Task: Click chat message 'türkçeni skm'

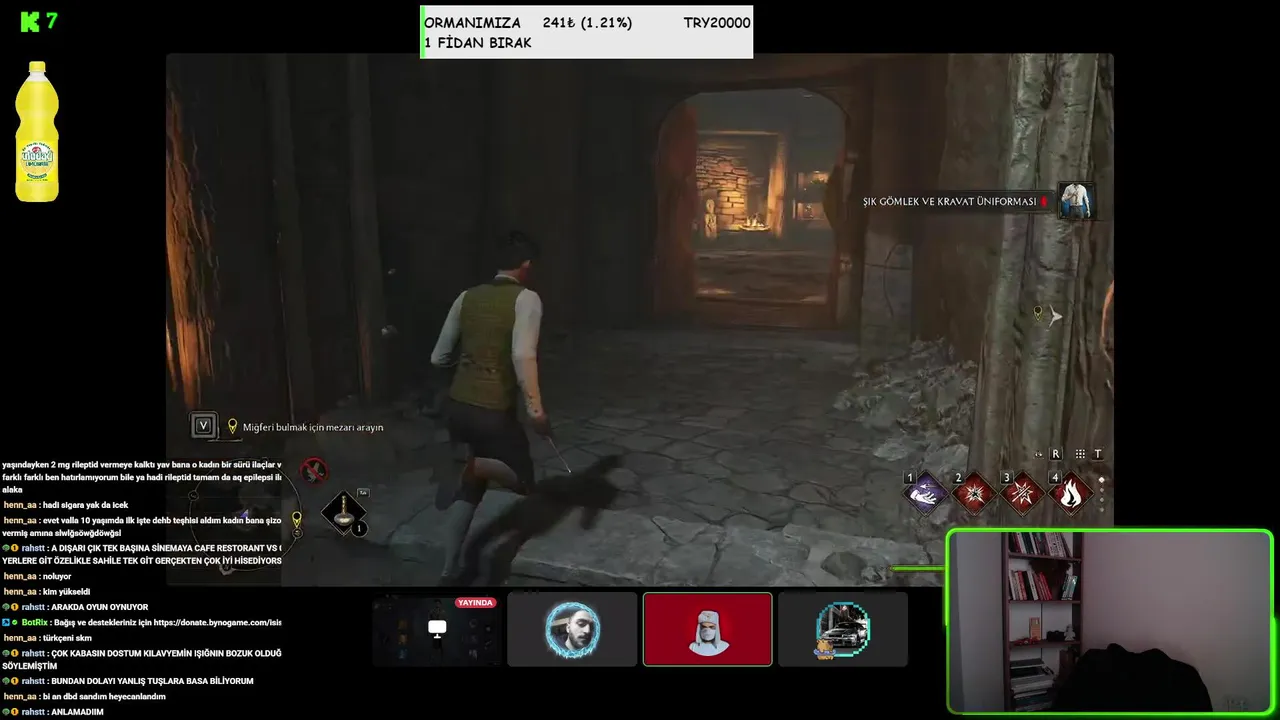Action: 67,638
